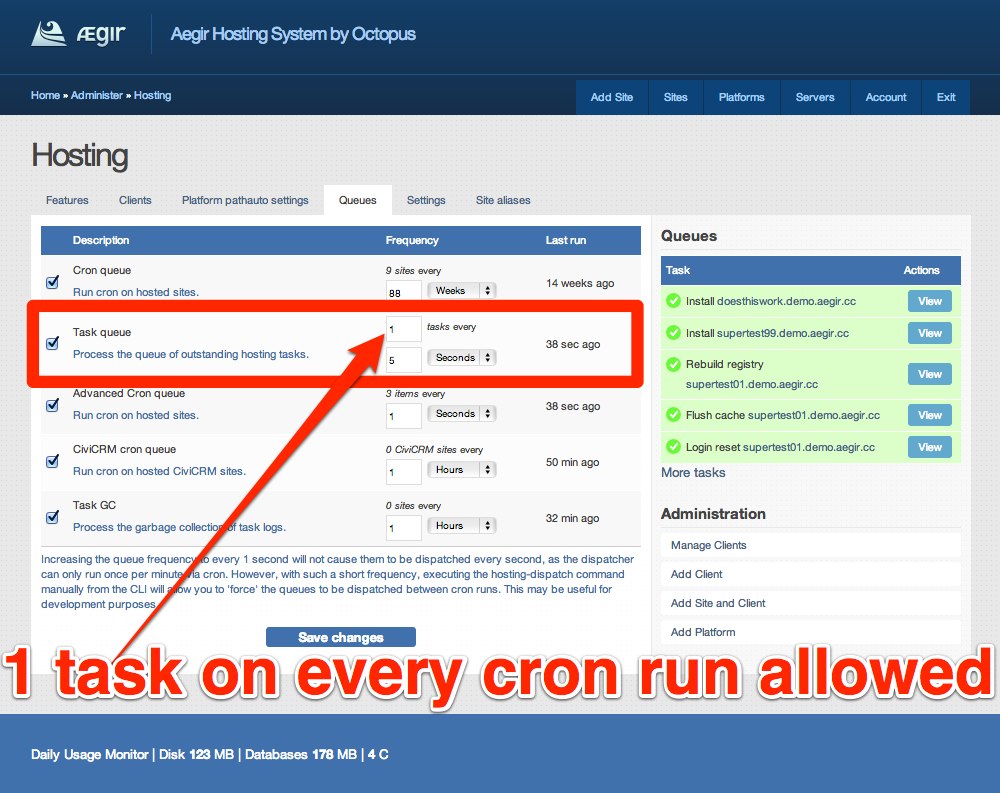Screen dimensions: 1000x793
Task: Open the Task queue Seconds unit dropdown
Action: 462,357
